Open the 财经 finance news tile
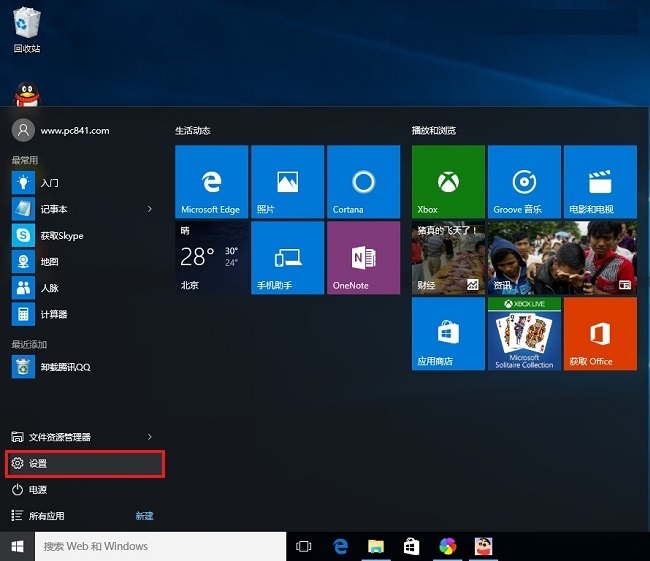The height and width of the screenshot is (561, 650). (448, 257)
